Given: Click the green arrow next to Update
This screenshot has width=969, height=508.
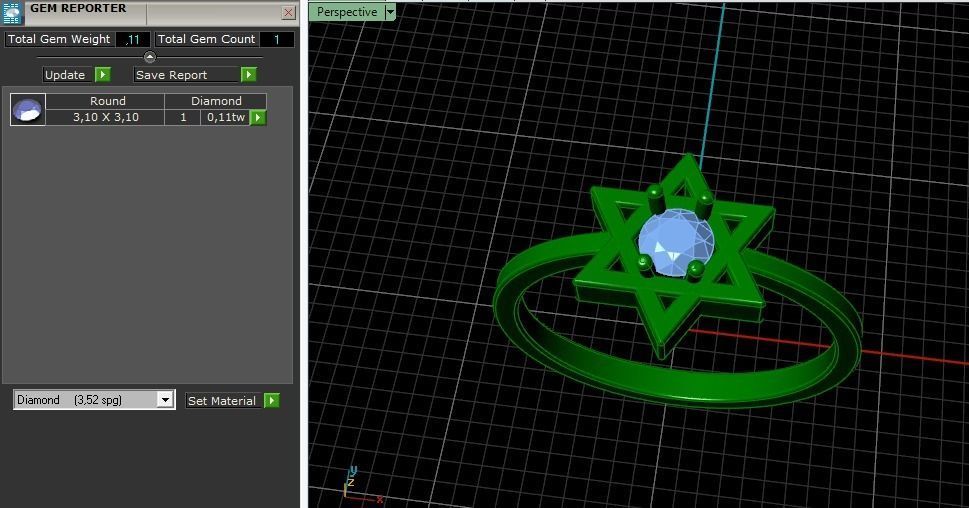Looking at the screenshot, I should coord(103,75).
